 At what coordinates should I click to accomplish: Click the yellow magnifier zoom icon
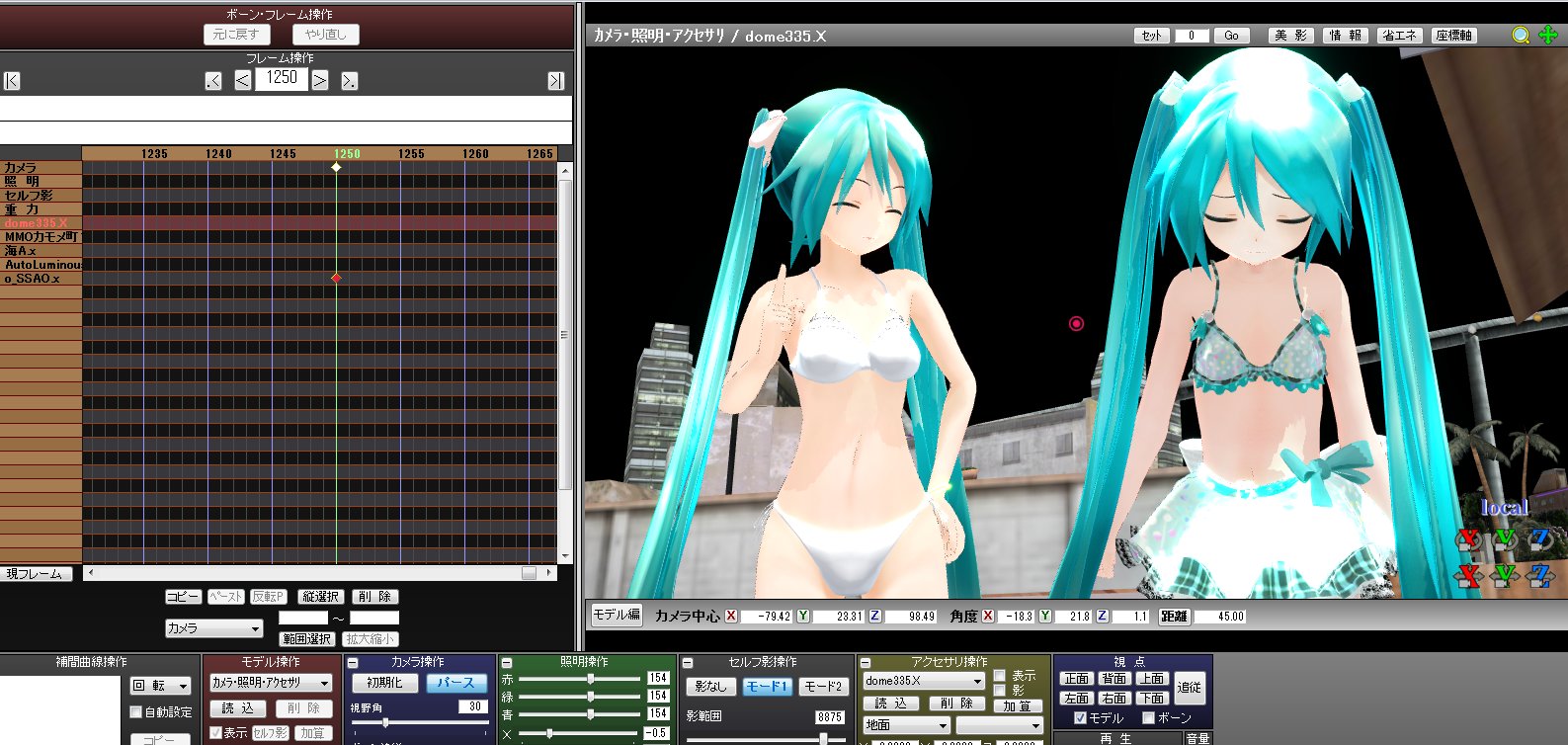pos(1521,36)
